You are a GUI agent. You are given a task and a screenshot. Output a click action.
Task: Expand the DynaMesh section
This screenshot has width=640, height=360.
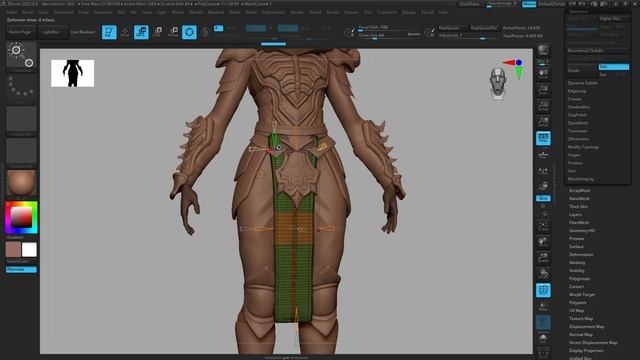578,123
